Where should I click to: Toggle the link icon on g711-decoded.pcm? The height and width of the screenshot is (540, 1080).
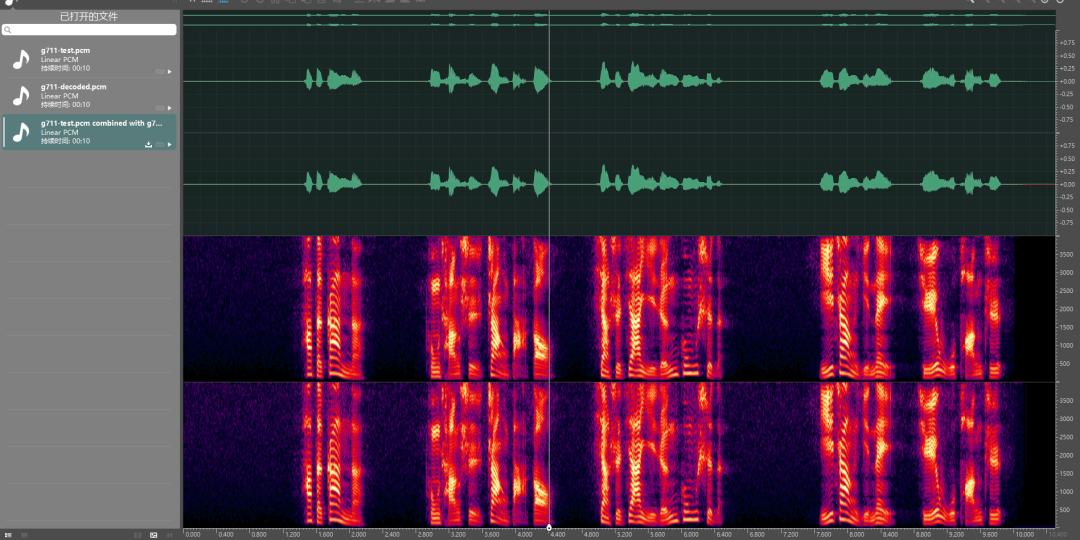(160, 108)
